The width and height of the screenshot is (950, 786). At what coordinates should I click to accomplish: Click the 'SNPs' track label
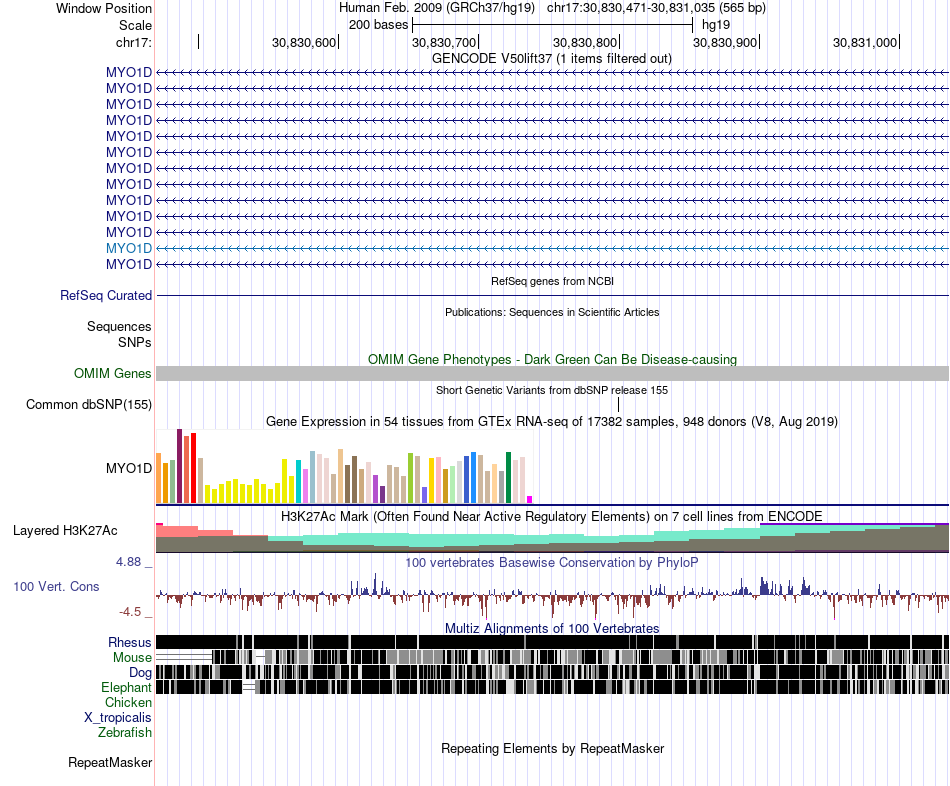(135, 342)
